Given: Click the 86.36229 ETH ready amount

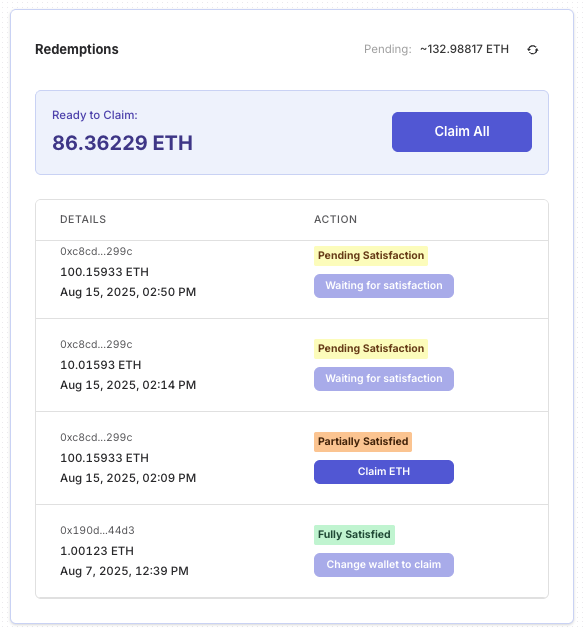Looking at the screenshot, I should click(122, 143).
